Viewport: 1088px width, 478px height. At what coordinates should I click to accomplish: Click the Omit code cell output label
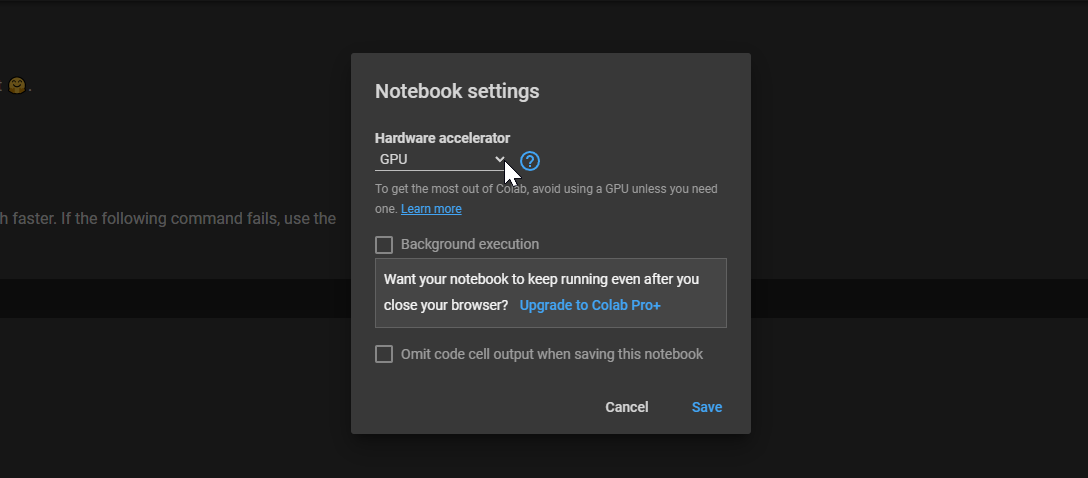(551, 354)
